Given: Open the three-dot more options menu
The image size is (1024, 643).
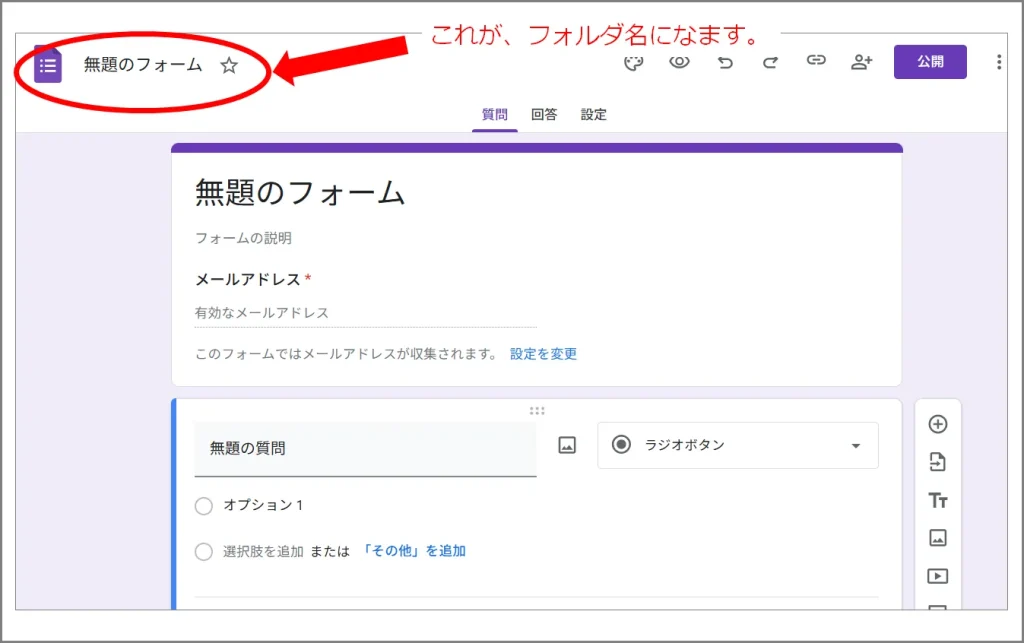Looking at the screenshot, I should [x=998, y=62].
